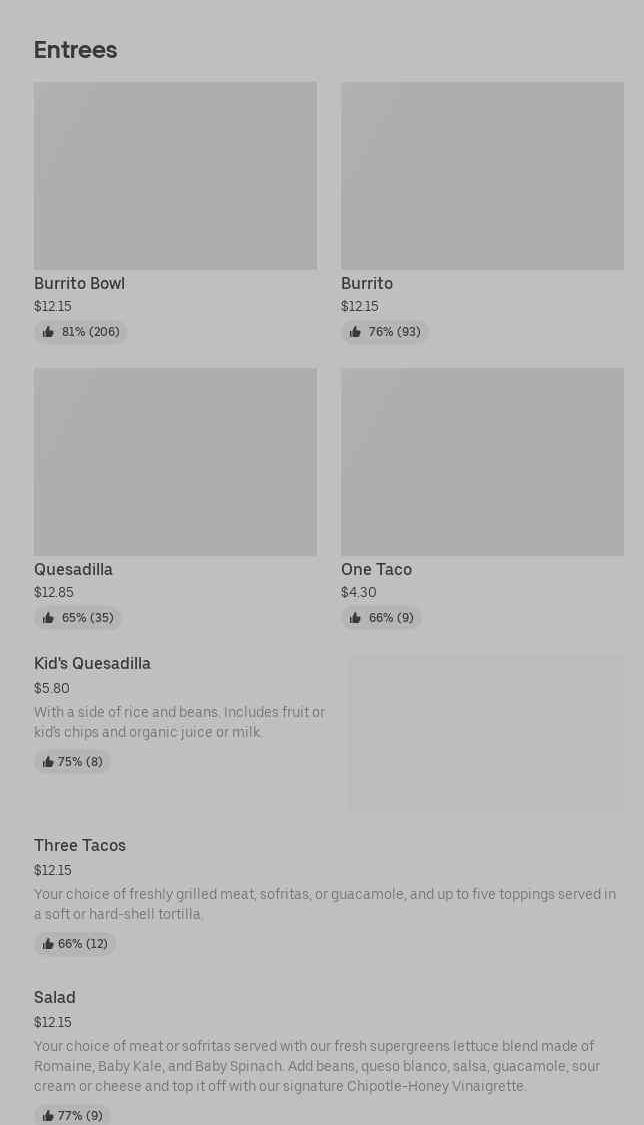Select the Quesadilla image
Screen dimensions: 644x1125
click(175, 462)
